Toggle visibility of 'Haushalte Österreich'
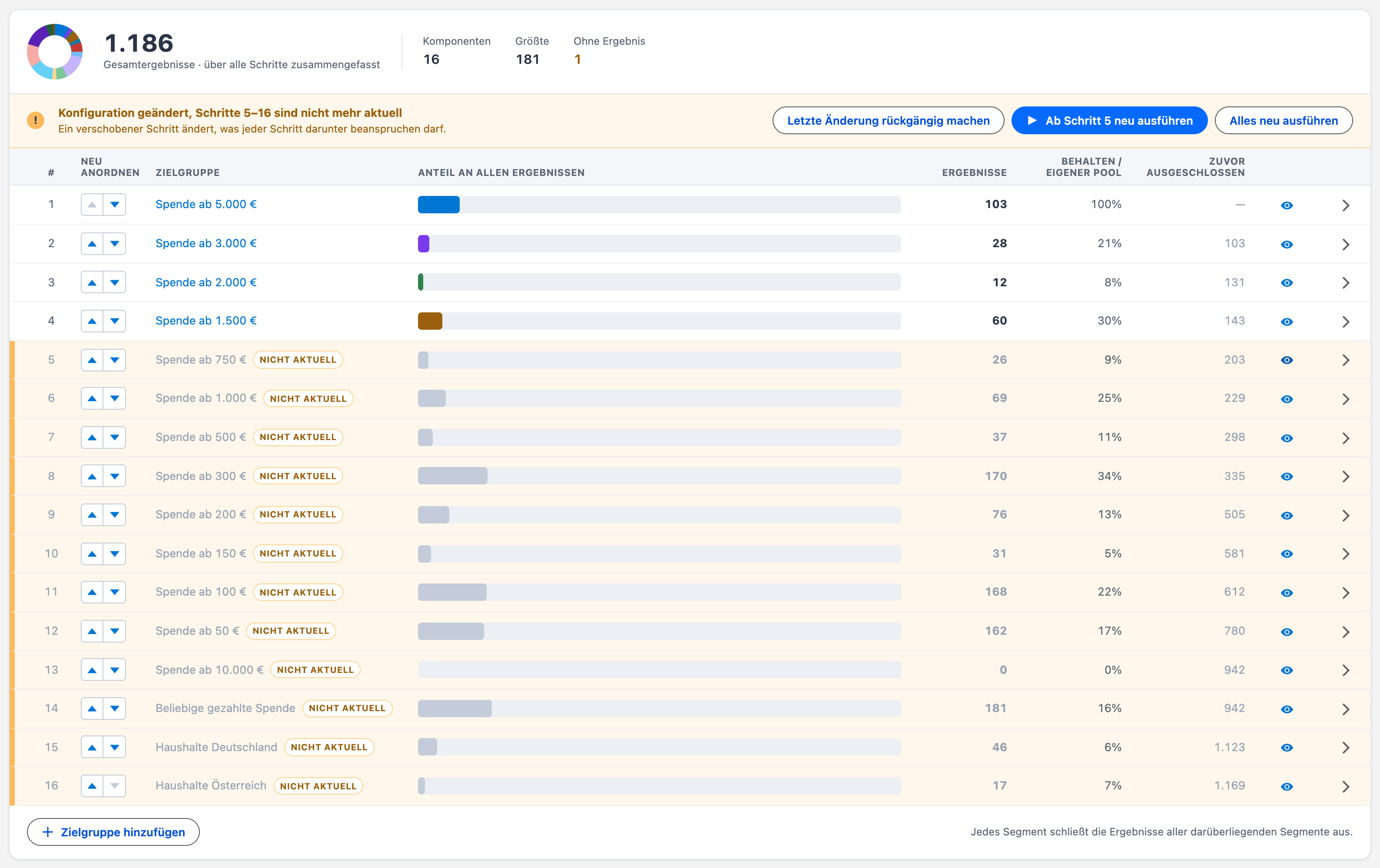The height and width of the screenshot is (868, 1380). pos(1287,786)
